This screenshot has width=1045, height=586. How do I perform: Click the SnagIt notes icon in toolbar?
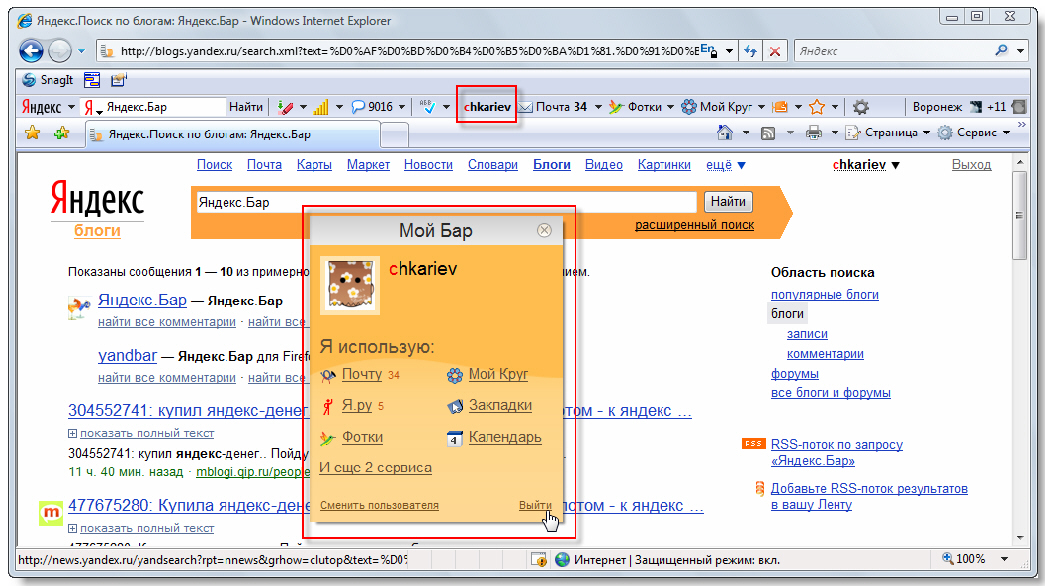tap(119, 80)
